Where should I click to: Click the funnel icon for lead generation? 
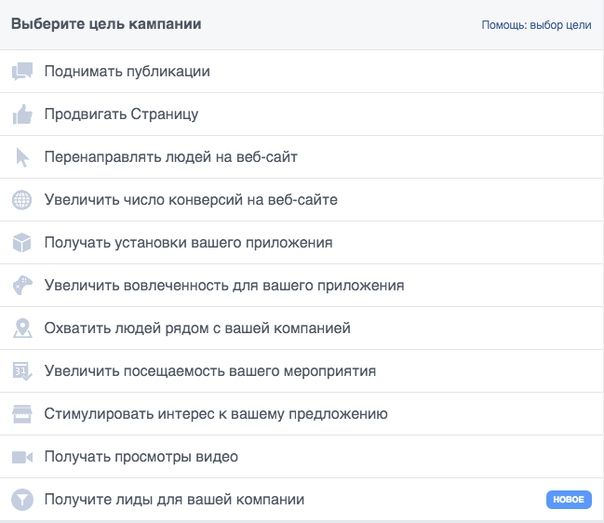click(22, 500)
